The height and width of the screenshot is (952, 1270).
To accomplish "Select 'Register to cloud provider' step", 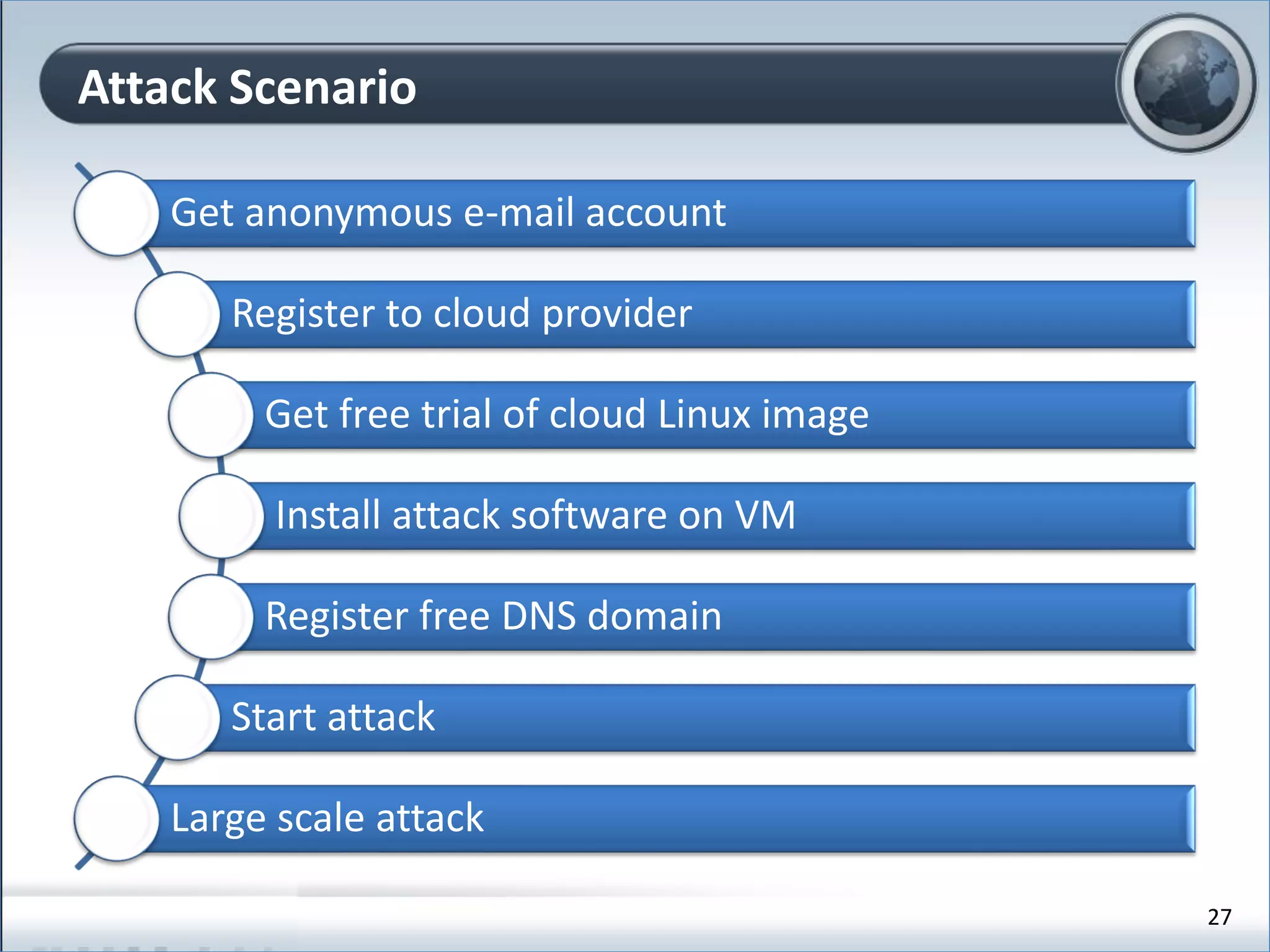I will tap(700, 314).
